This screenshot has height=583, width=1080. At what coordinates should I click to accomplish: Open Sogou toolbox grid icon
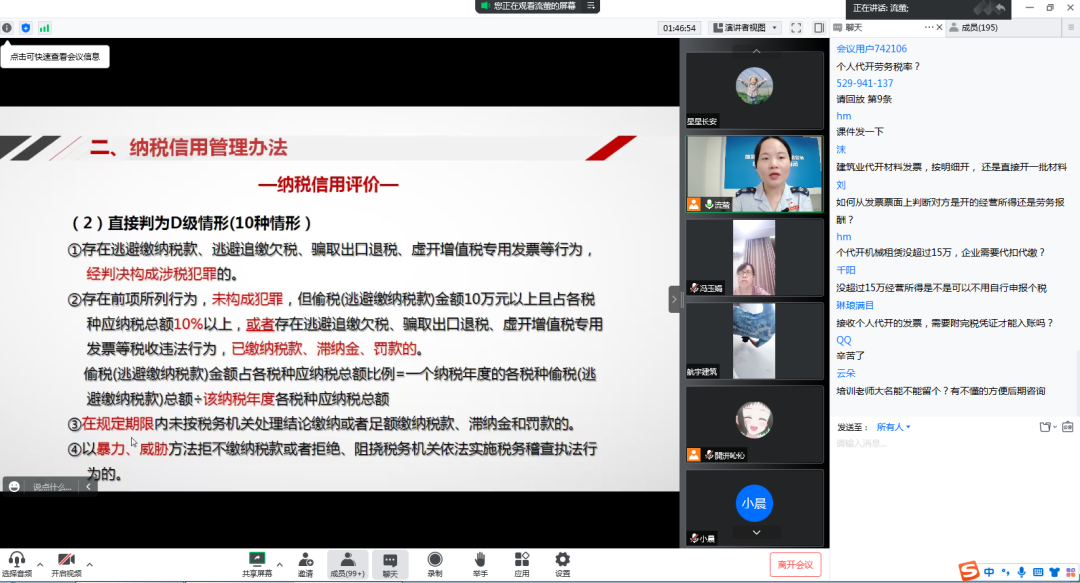1070,572
